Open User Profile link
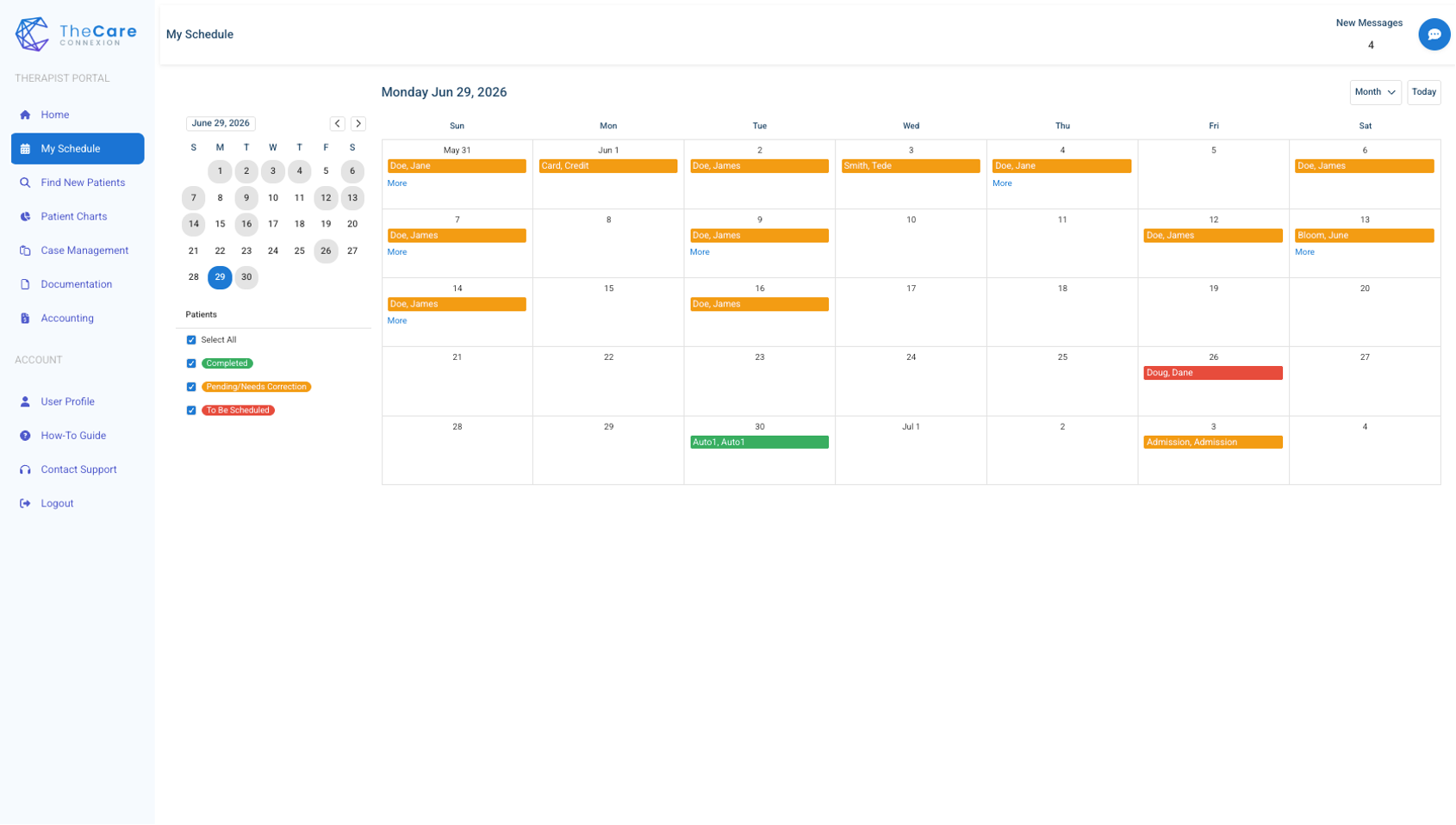The width and height of the screenshot is (1456, 825). point(67,402)
